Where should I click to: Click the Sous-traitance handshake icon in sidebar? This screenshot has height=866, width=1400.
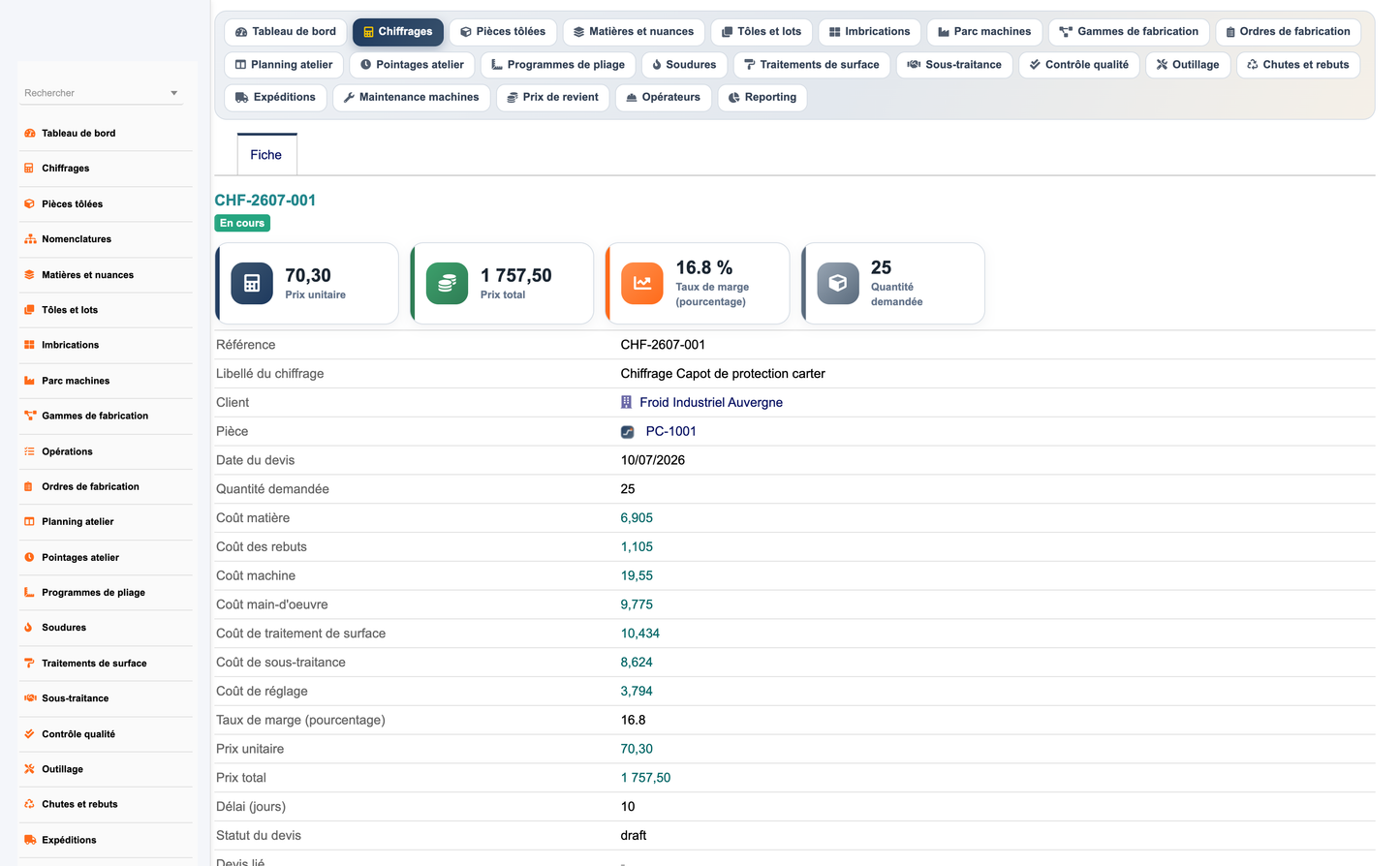click(x=30, y=698)
